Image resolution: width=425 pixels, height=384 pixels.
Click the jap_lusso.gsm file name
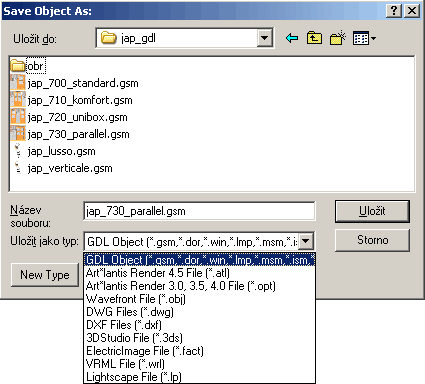pos(62,151)
